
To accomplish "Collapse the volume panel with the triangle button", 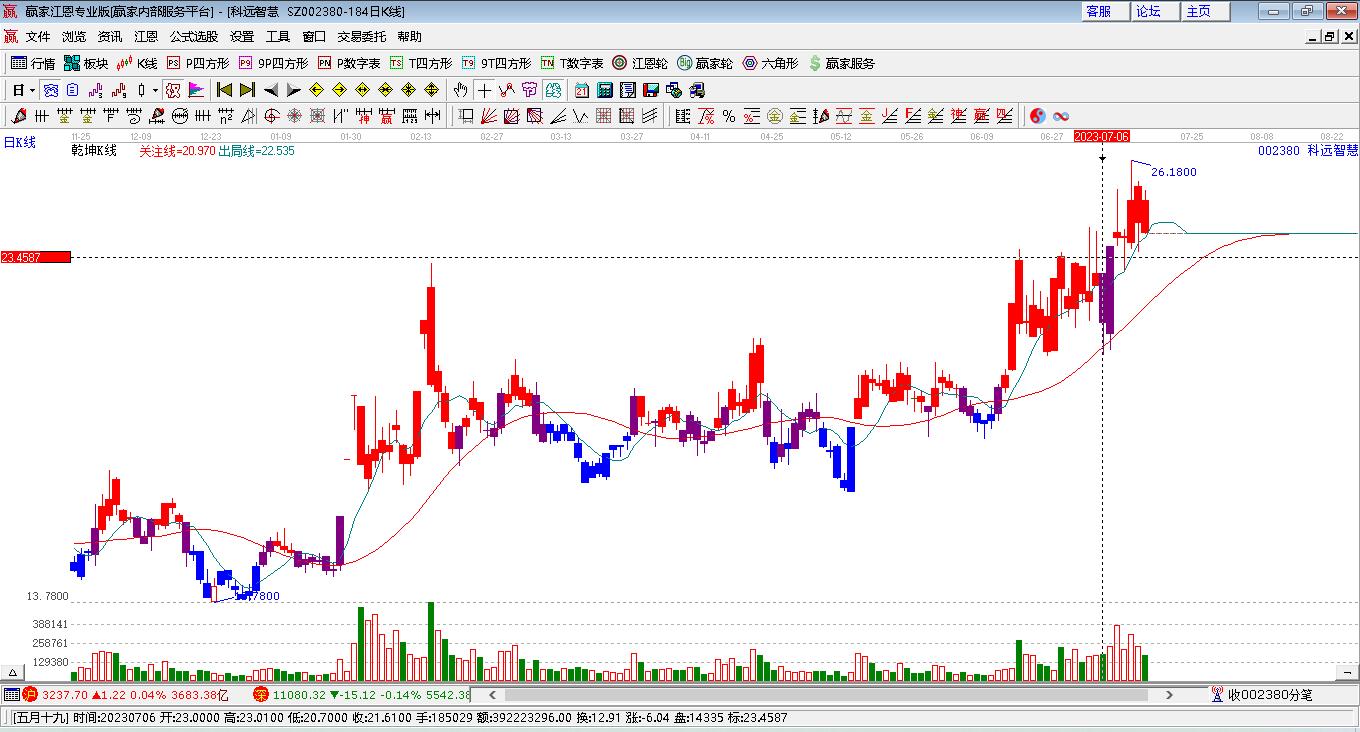I will click(14, 673).
